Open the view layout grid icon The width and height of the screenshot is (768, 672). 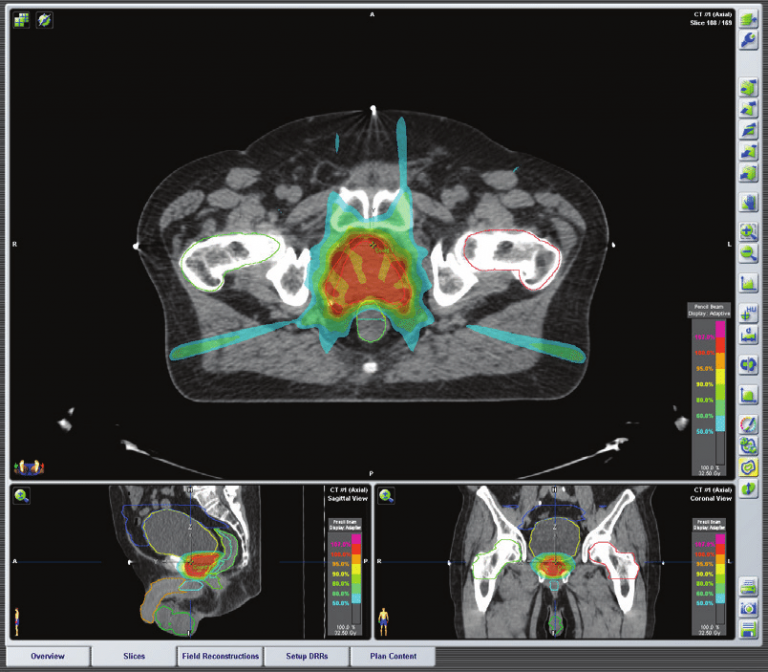(x=21, y=20)
